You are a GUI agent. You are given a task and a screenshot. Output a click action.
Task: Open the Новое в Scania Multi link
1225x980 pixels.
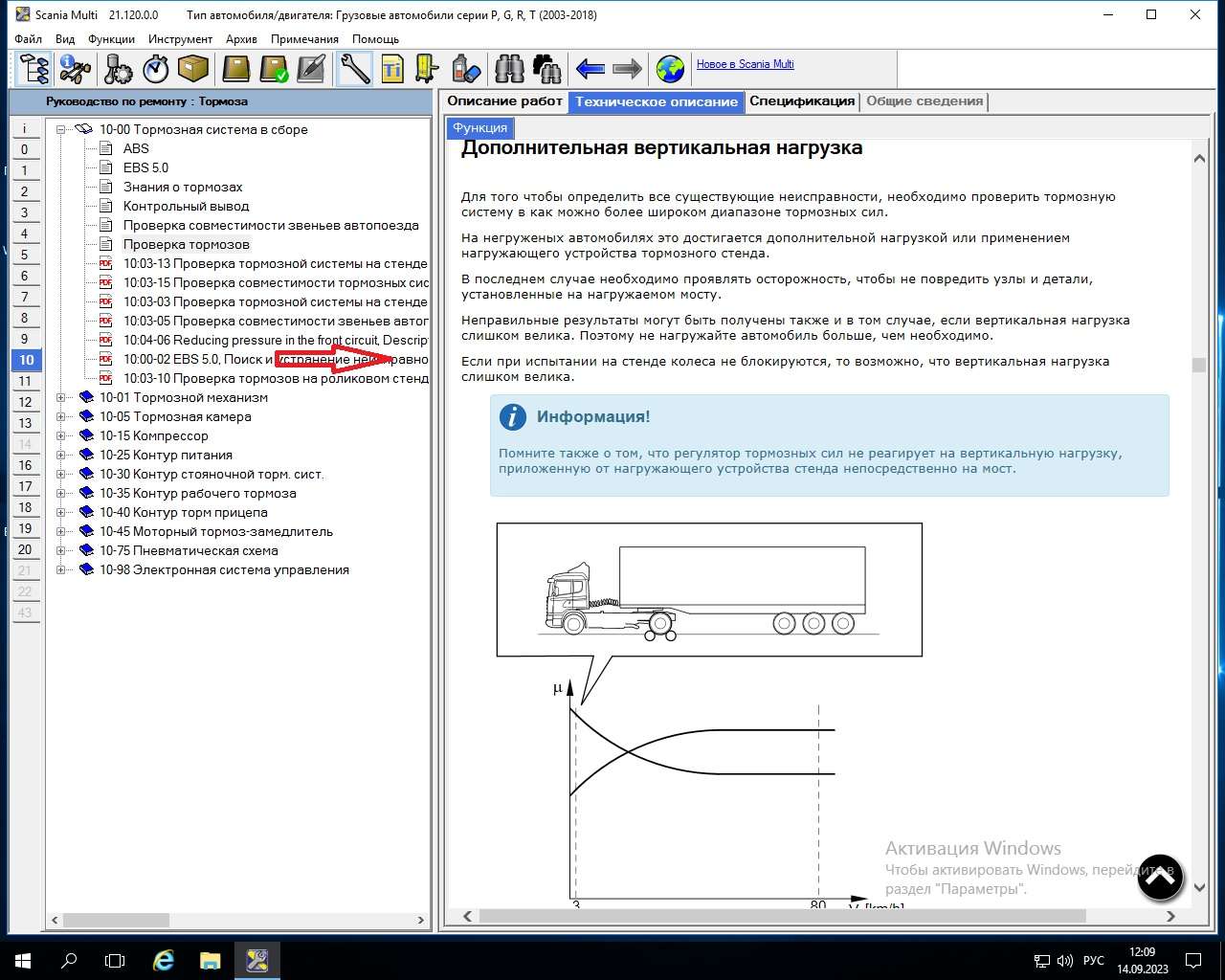click(x=745, y=64)
